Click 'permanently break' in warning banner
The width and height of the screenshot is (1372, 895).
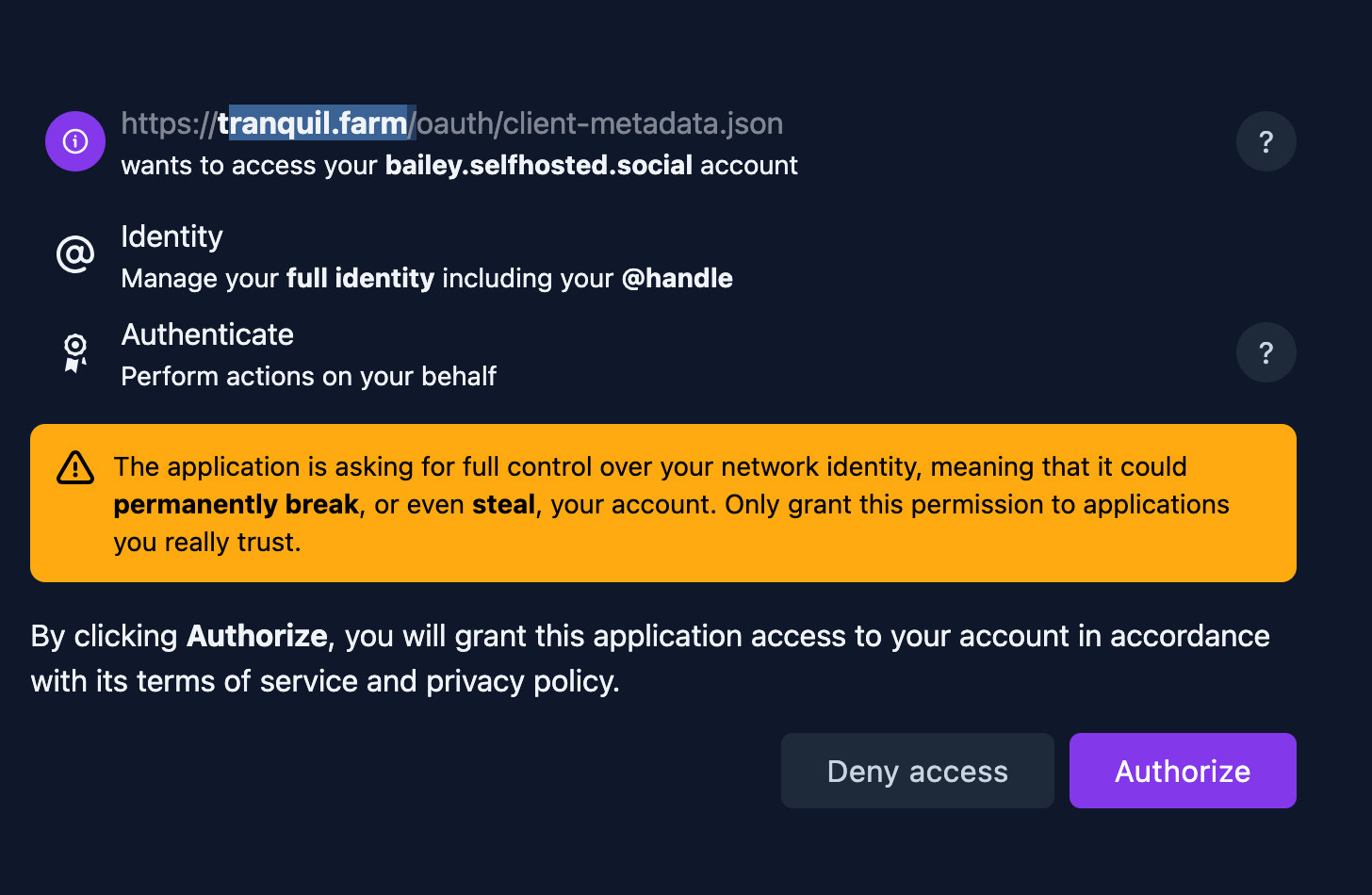tap(236, 505)
